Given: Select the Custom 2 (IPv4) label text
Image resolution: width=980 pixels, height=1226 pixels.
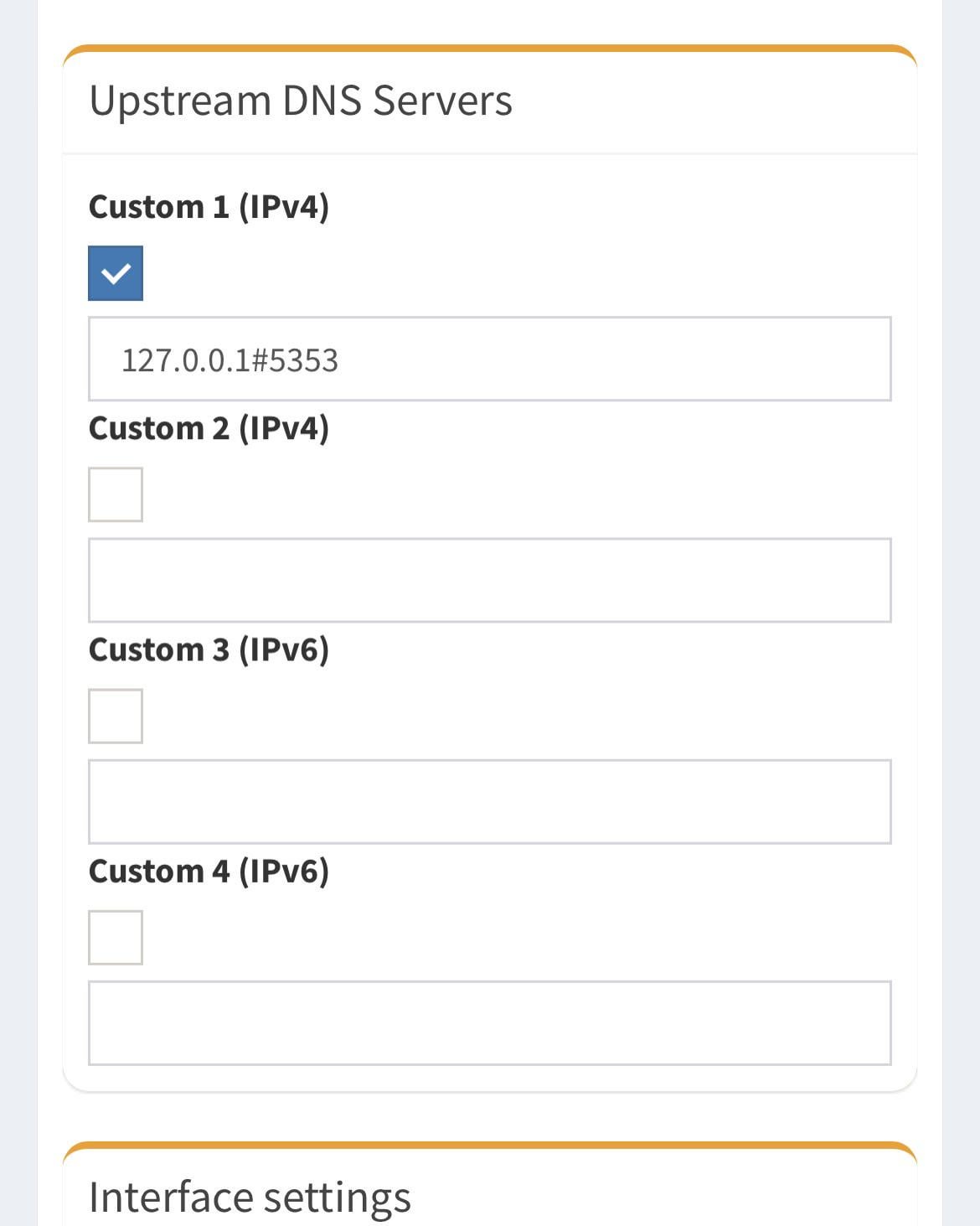Looking at the screenshot, I should [x=209, y=428].
